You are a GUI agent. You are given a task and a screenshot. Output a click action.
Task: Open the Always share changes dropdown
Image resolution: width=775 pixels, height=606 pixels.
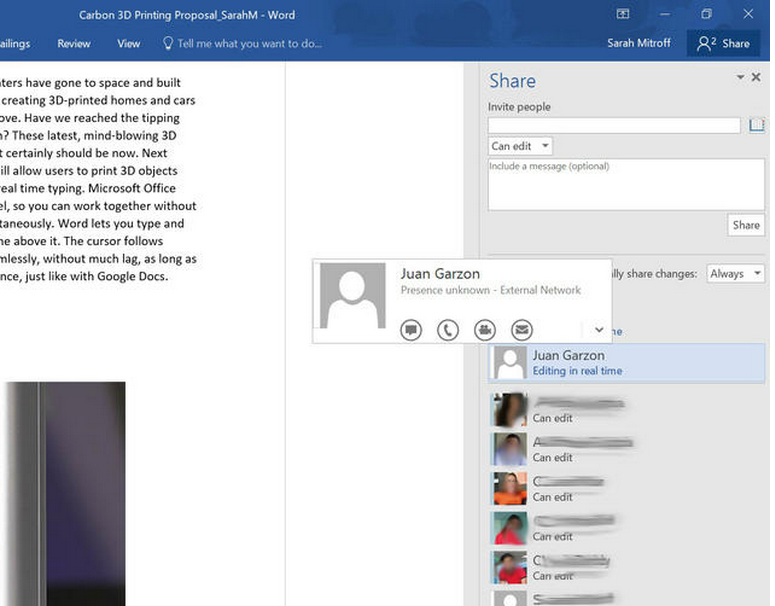click(x=735, y=273)
